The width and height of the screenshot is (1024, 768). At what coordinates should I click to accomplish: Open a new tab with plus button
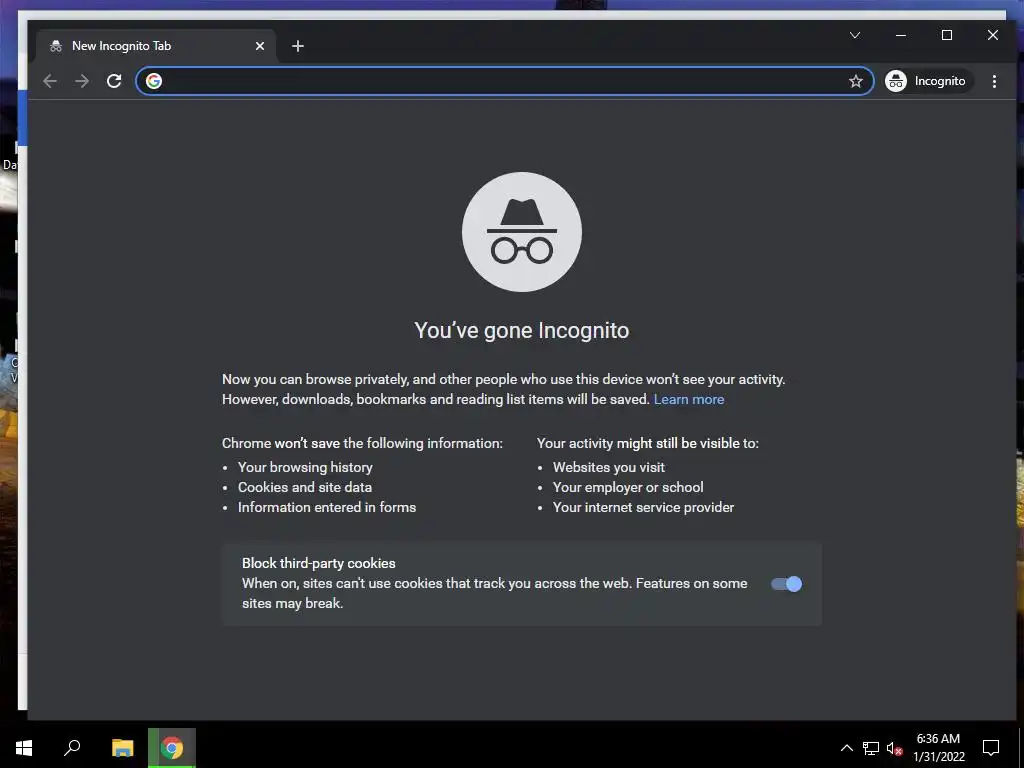[298, 46]
